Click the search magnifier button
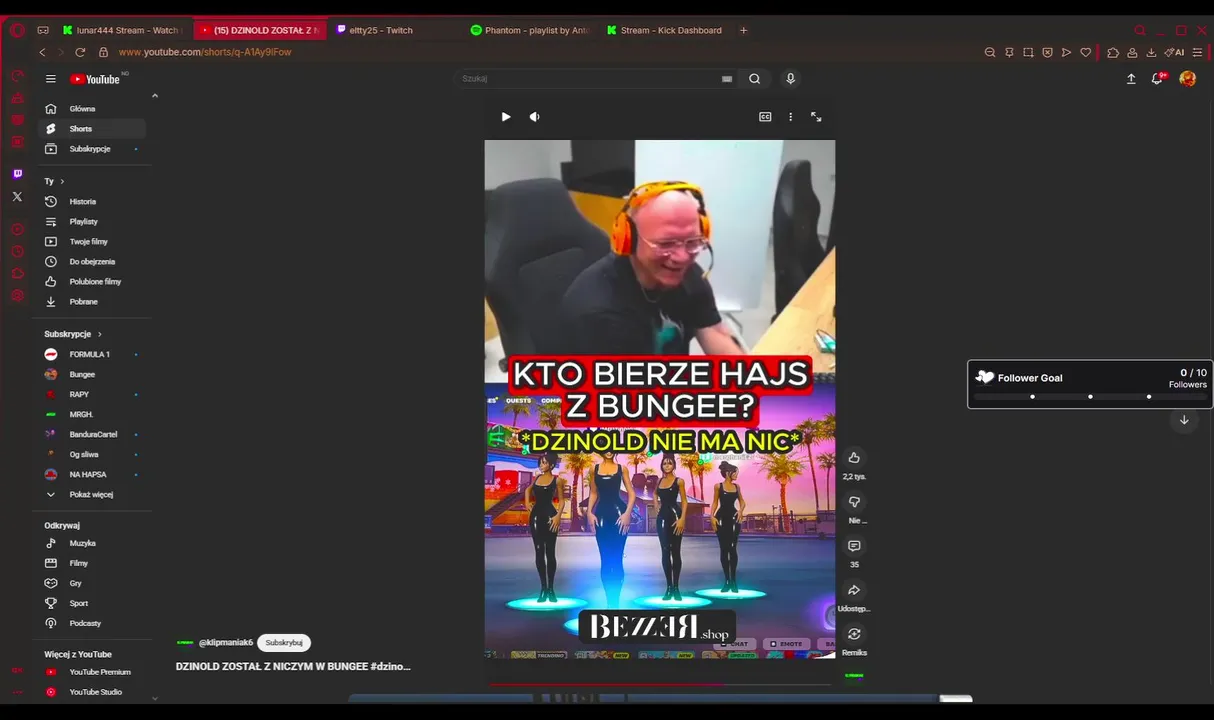This screenshot has width=1214, height=720. pyautogui.click(x=755, y=79)
